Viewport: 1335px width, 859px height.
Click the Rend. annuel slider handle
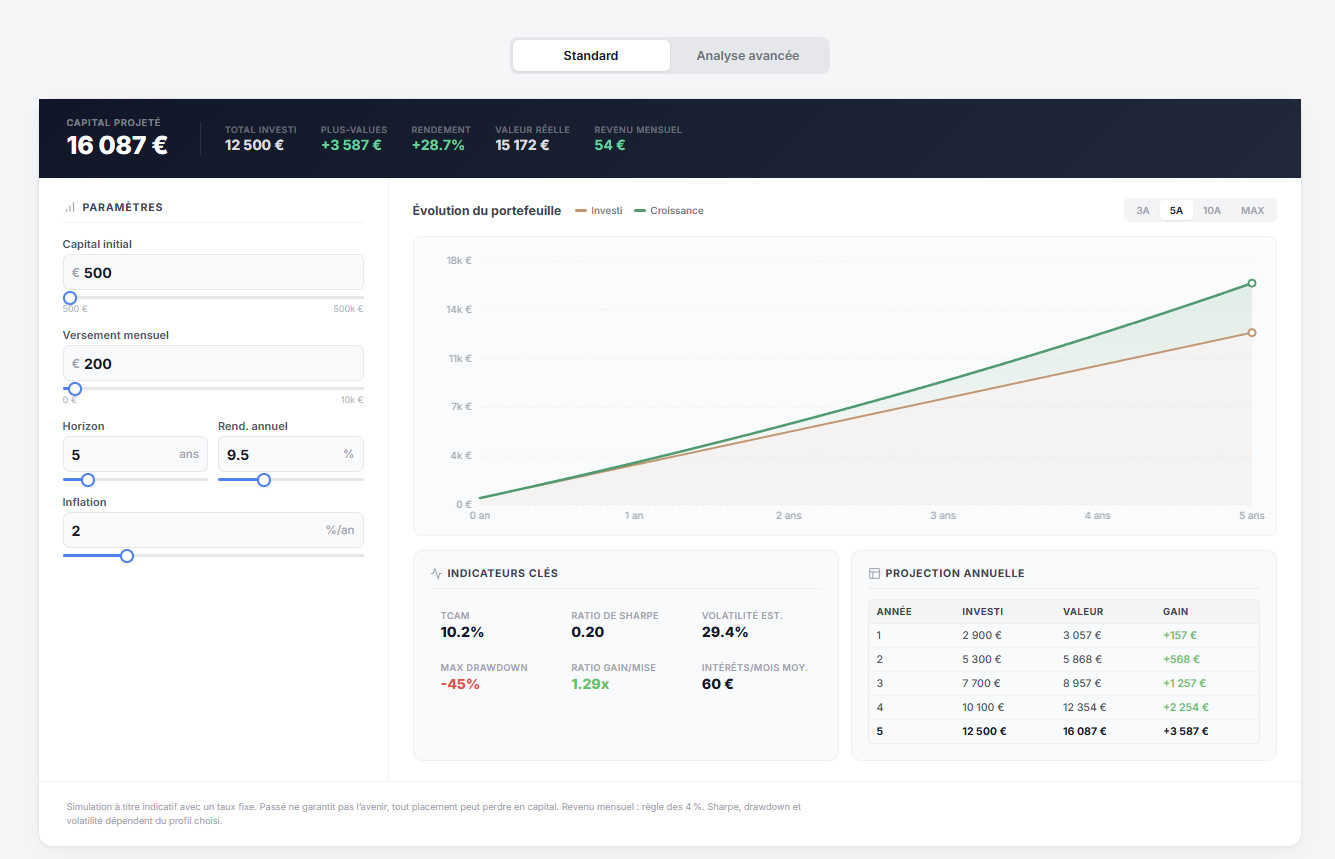263,479
